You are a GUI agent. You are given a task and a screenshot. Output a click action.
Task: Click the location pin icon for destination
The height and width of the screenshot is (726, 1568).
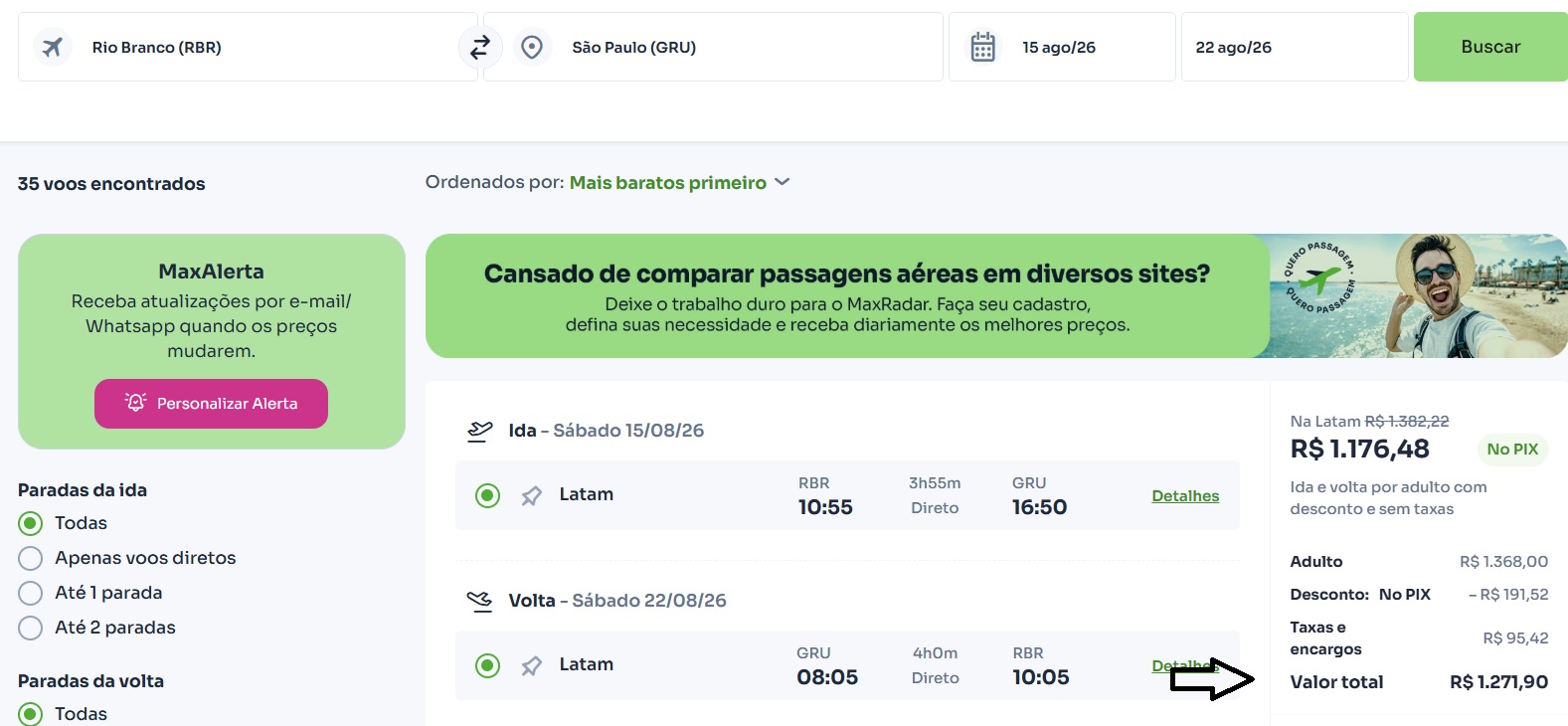pos(532,47)
